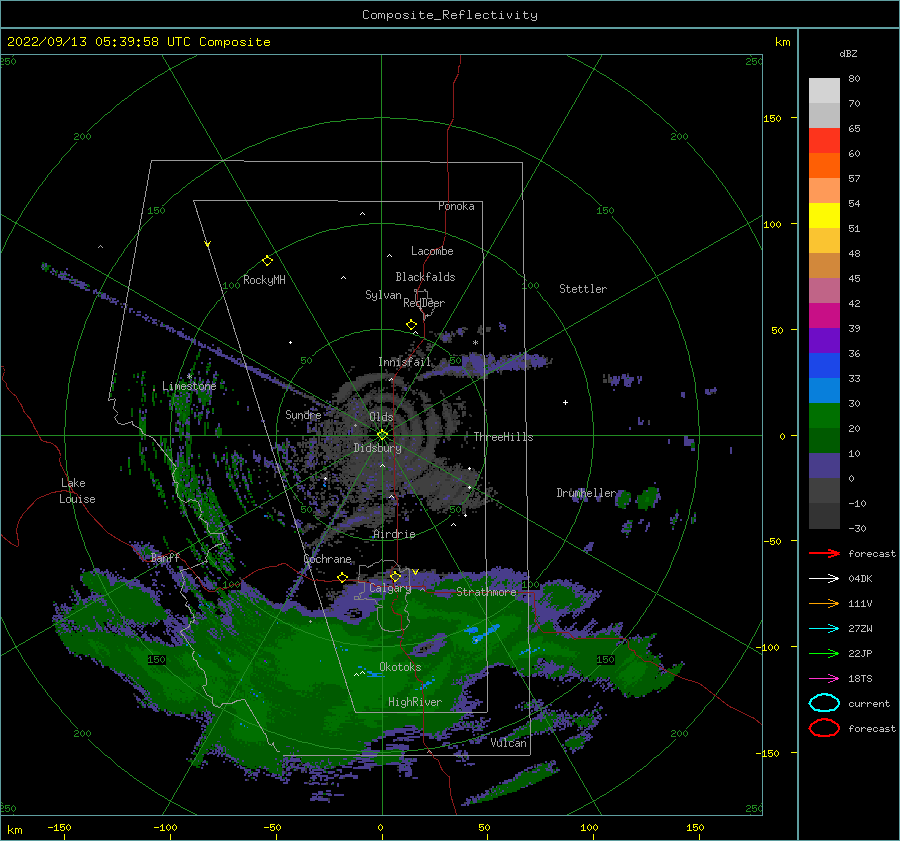The height and width of the screenshot is (841, 900).
Task: Click the Ponoka city label
Action: pos(456,206)
